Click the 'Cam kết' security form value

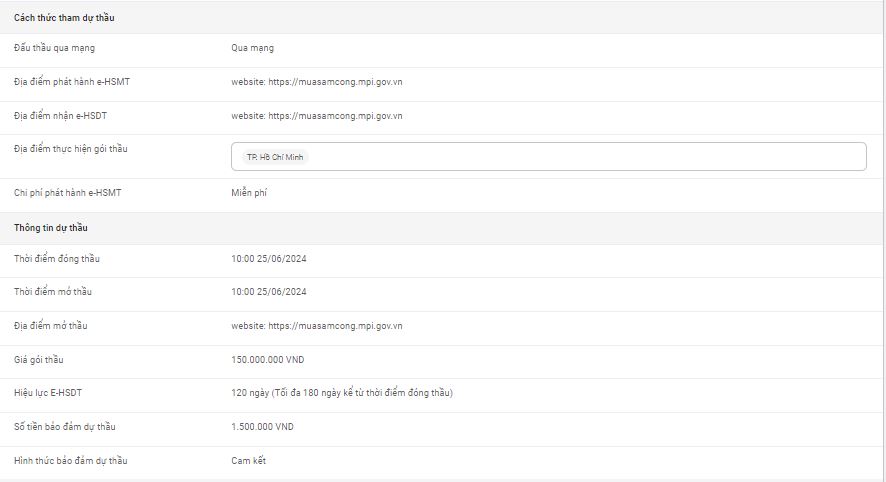pyautogui.click(x=248, y=461)
